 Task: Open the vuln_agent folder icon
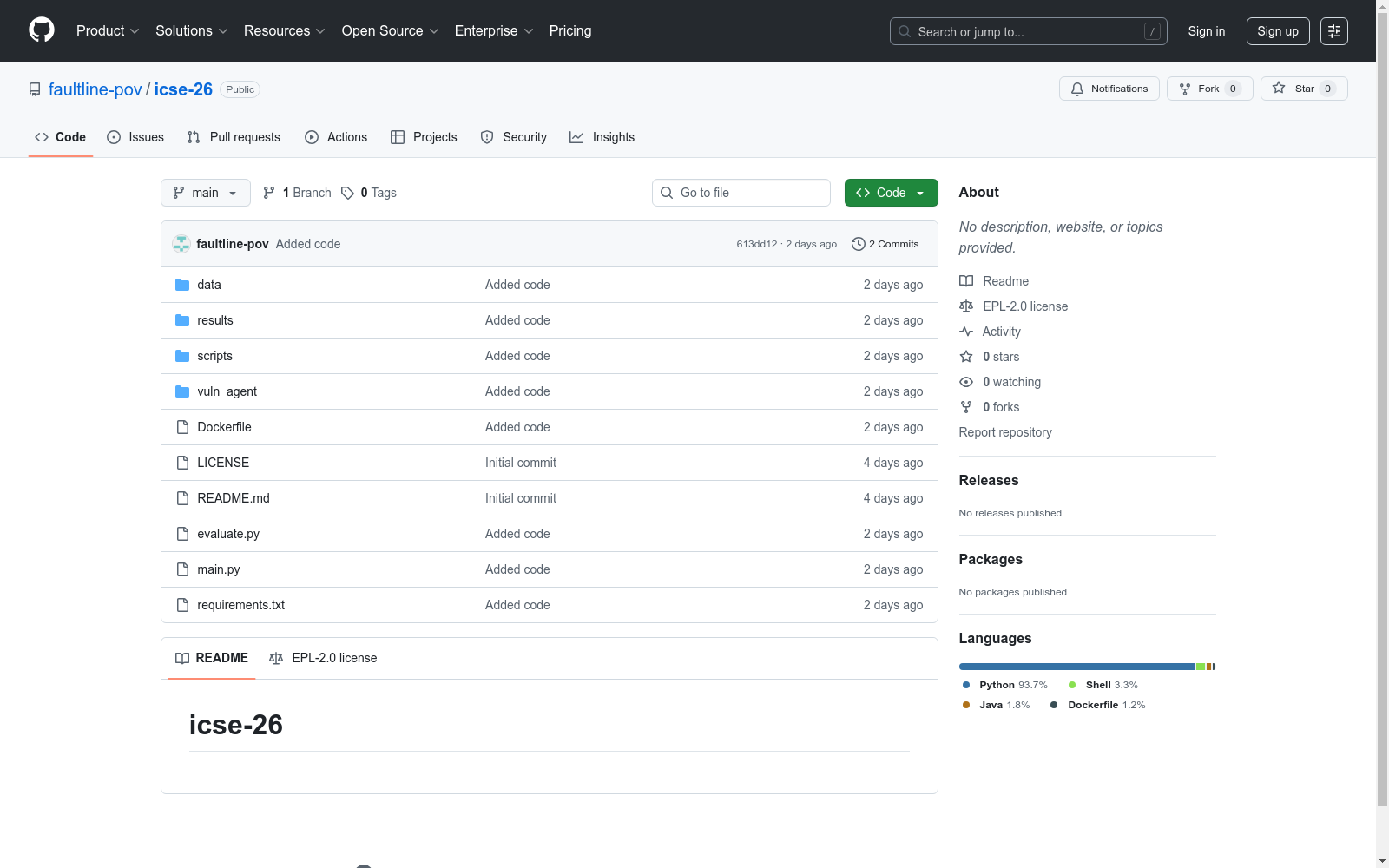pyautogui.click(x=182, y=391)
